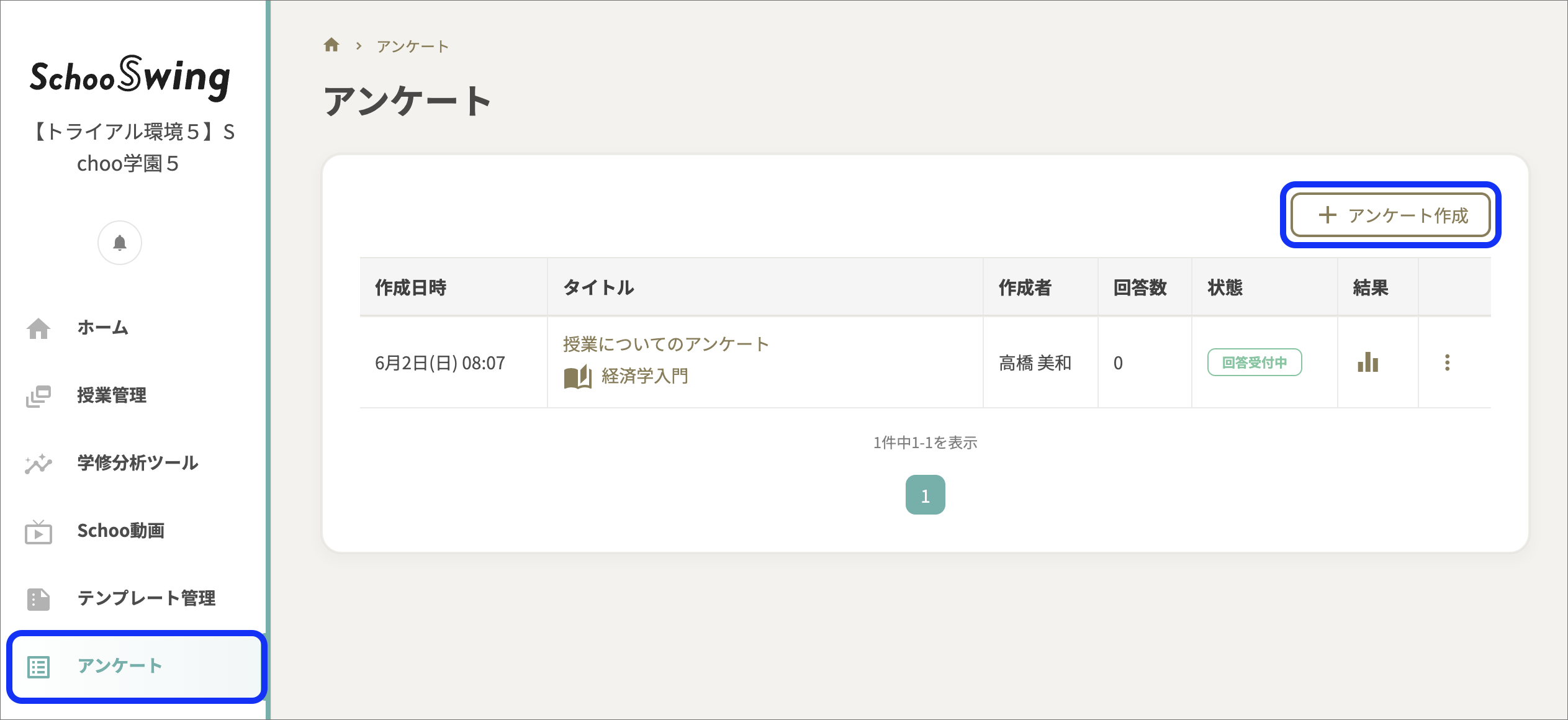Select the home icon next to ホーム
This screenshot has height=720, width=1568.
coord(38,328)
